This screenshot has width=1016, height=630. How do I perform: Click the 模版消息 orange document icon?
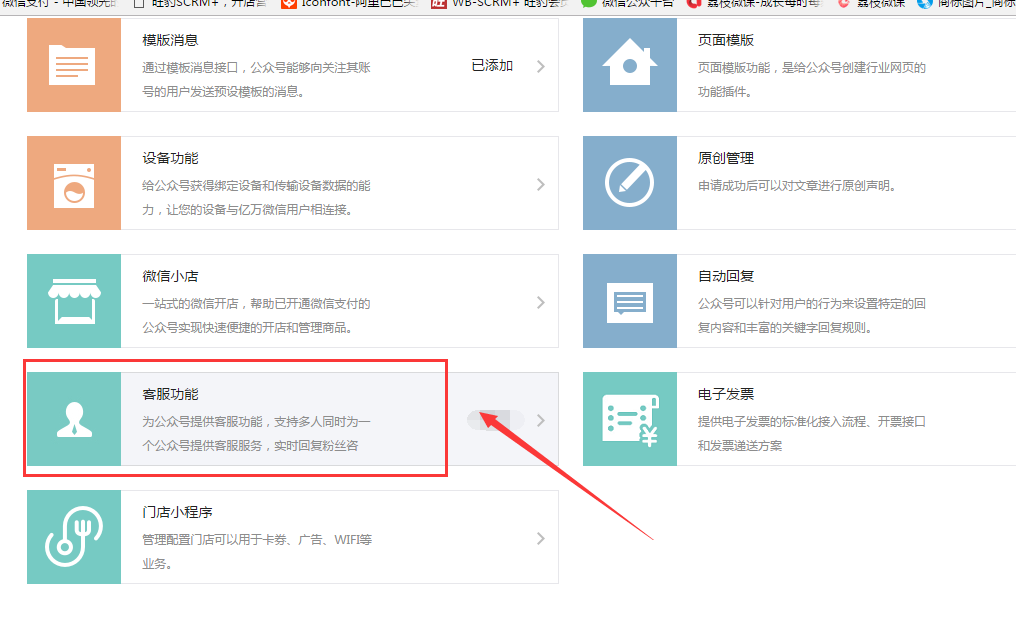tap(73, 66)
